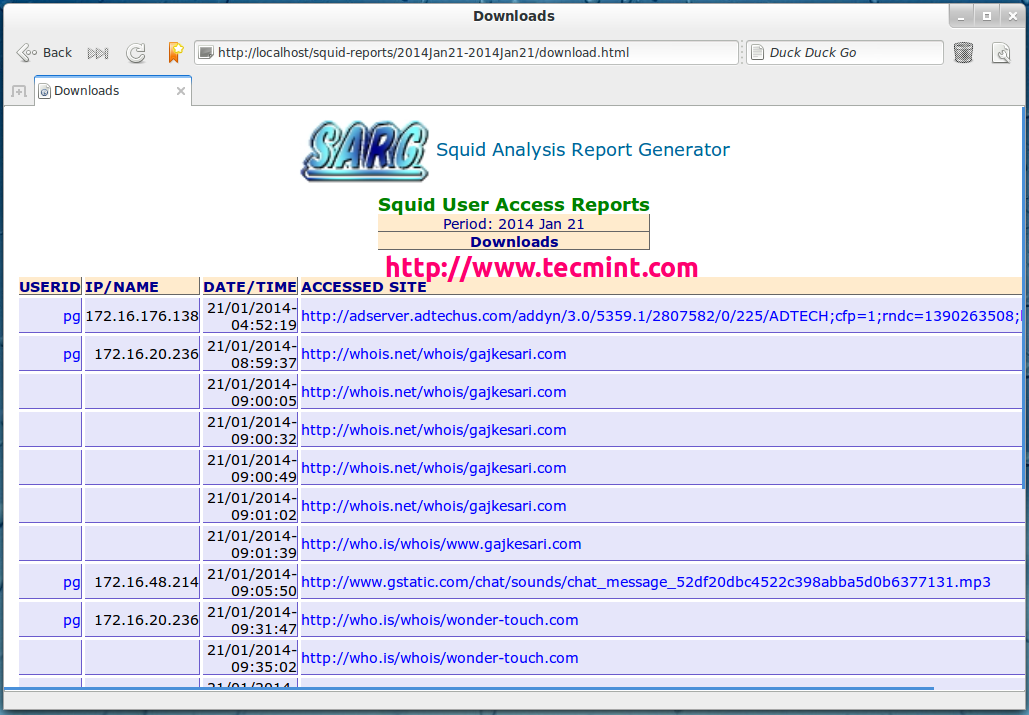
Task: Open a new tab with the plus icon
Action: coord(18,91)
